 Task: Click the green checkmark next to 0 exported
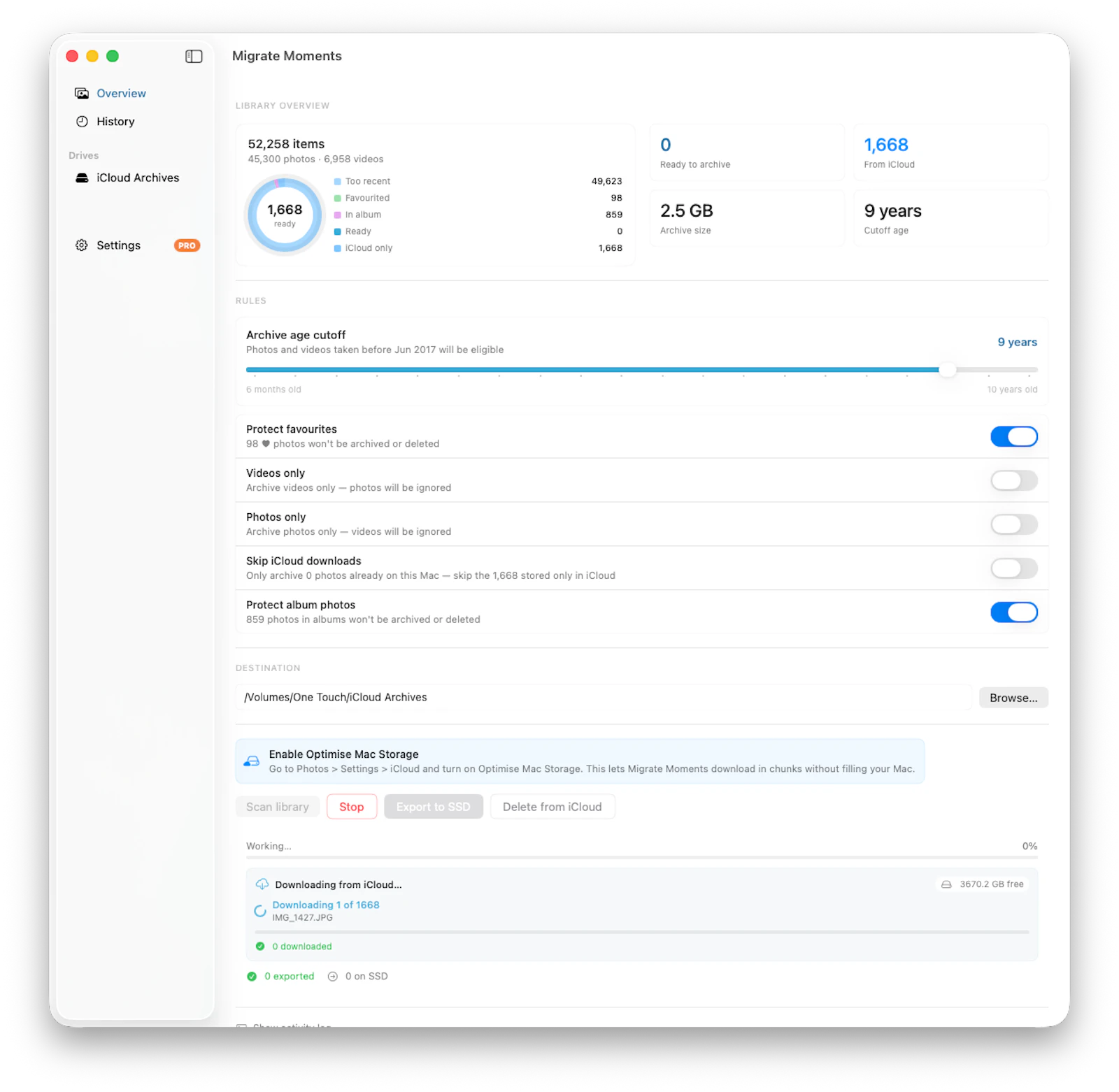pos(252,977)
